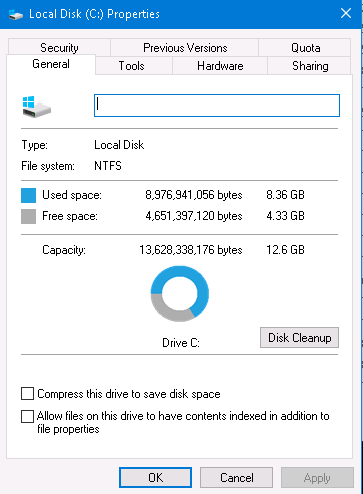The image size is (363, 494).
Task: Switch to the Sharing tab
Action: (310, 66)
